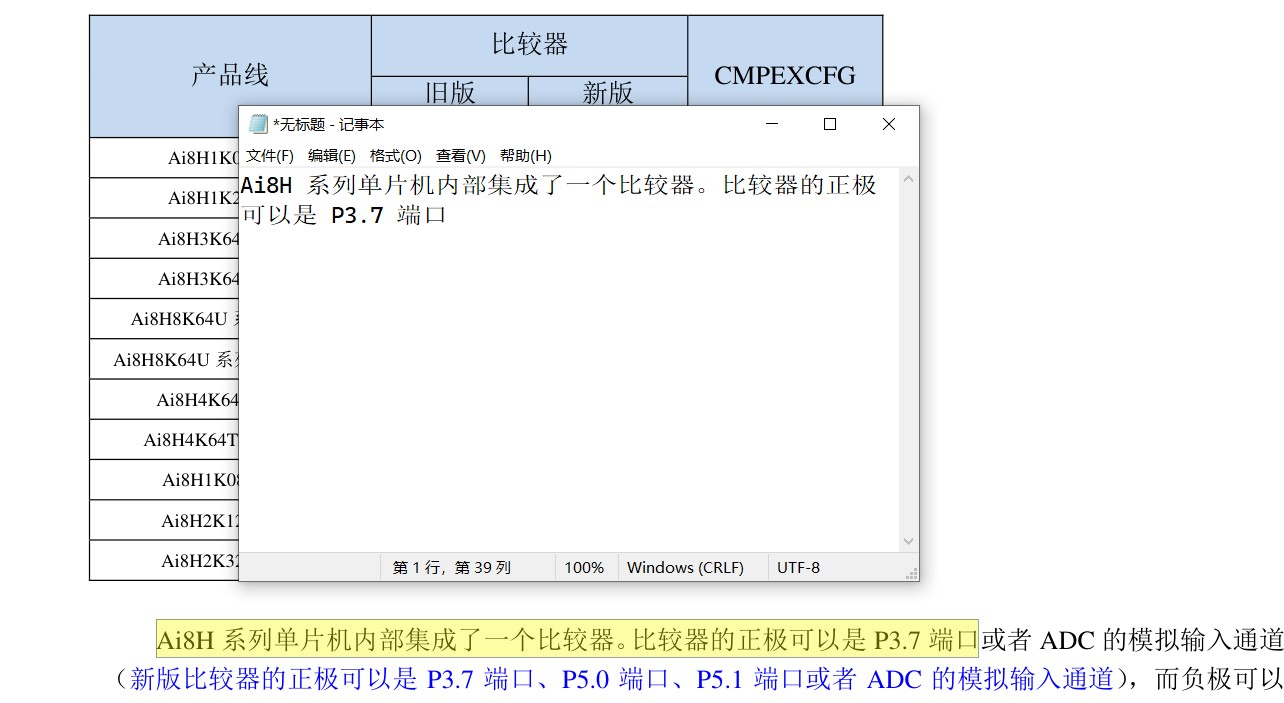This screenshot has height=703, width=1284.
Task: Click the Ai8H4K64T table row
Action: pyautogui.click(x=165, y=440)
